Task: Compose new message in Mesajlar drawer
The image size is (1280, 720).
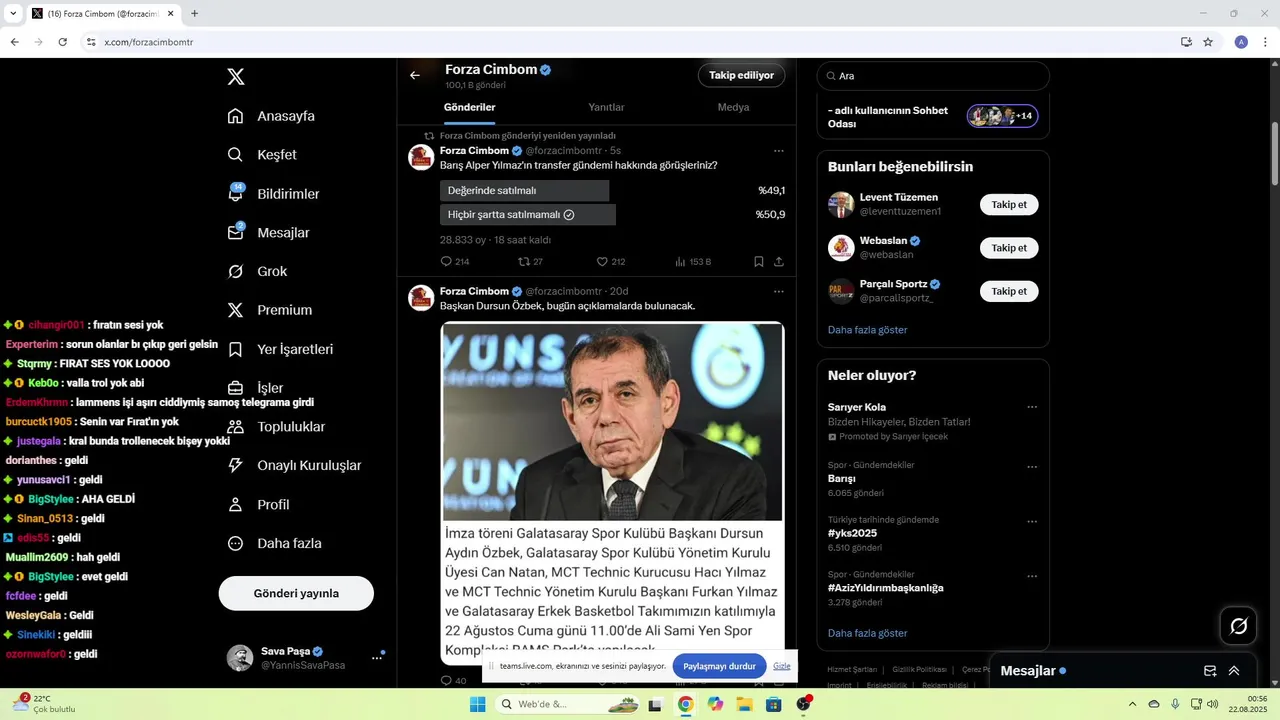Action: tap(1210, 671)
